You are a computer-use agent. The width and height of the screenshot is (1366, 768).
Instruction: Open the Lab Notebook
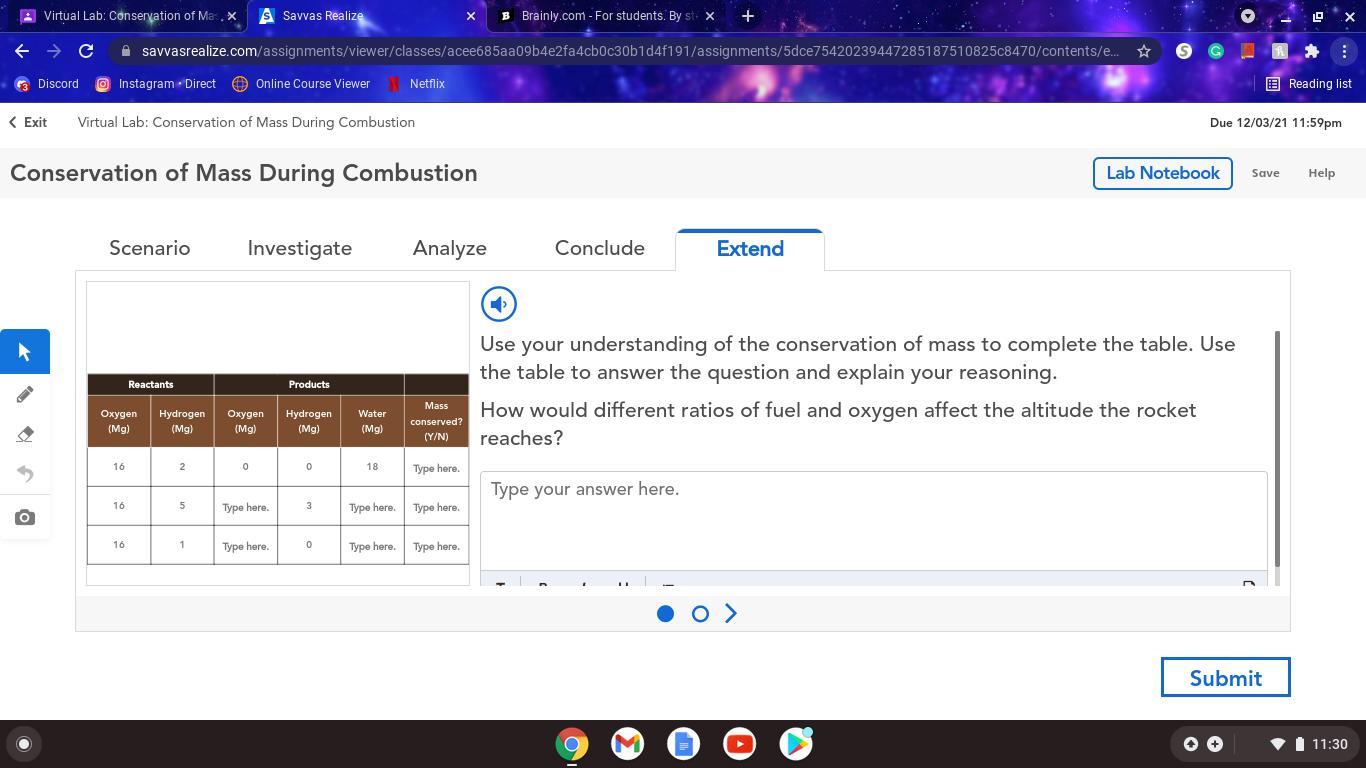[1162, 173]
